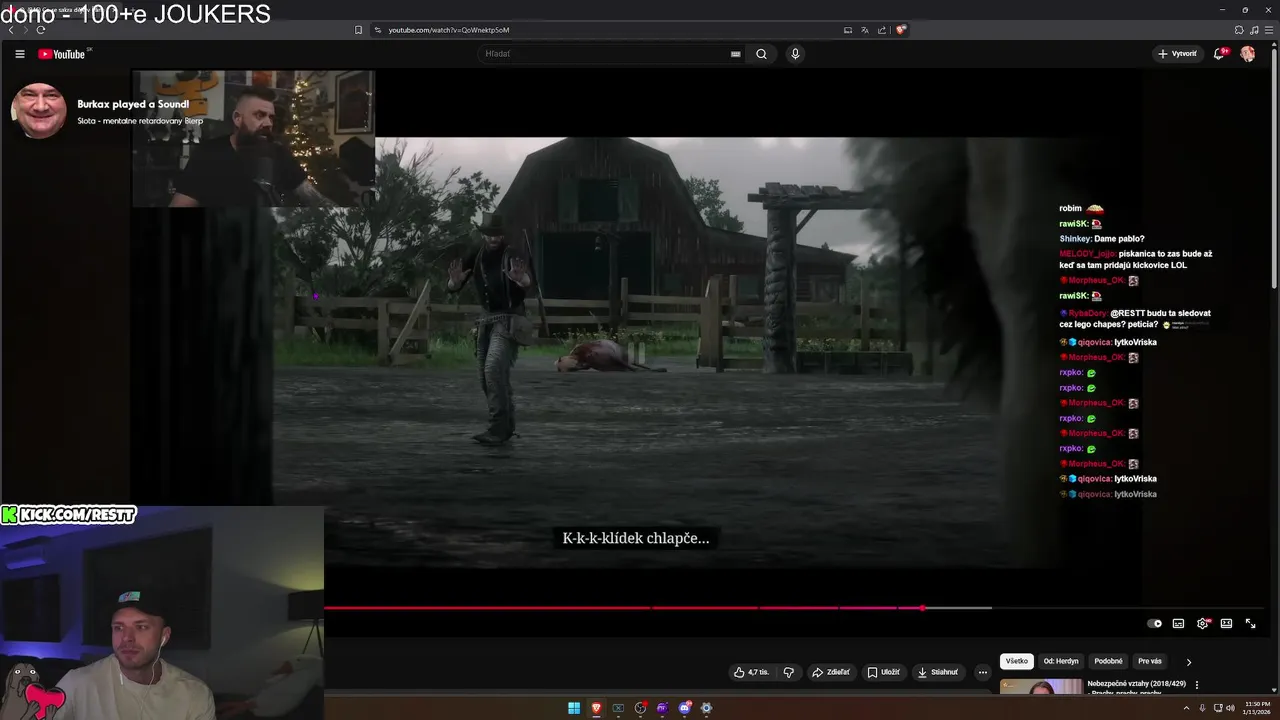Click the Uložiť save button
This screenshot has width=1280, height=720.
[x=884, y=673]
